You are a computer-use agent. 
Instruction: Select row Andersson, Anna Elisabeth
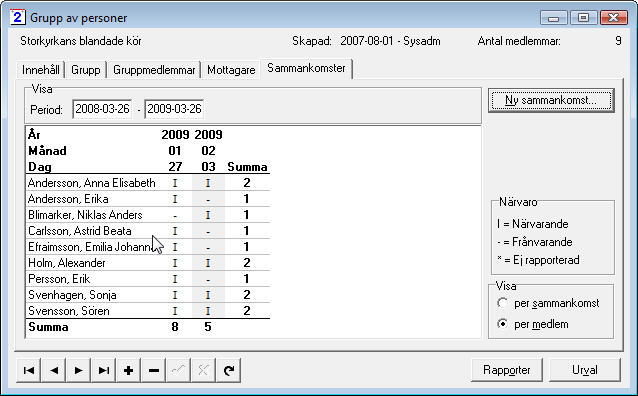tap(148, 183)
